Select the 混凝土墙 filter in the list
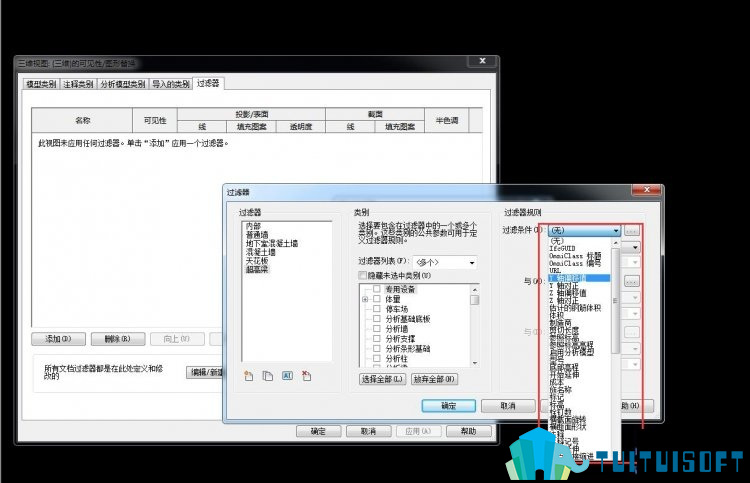 (x=261, y=252)
